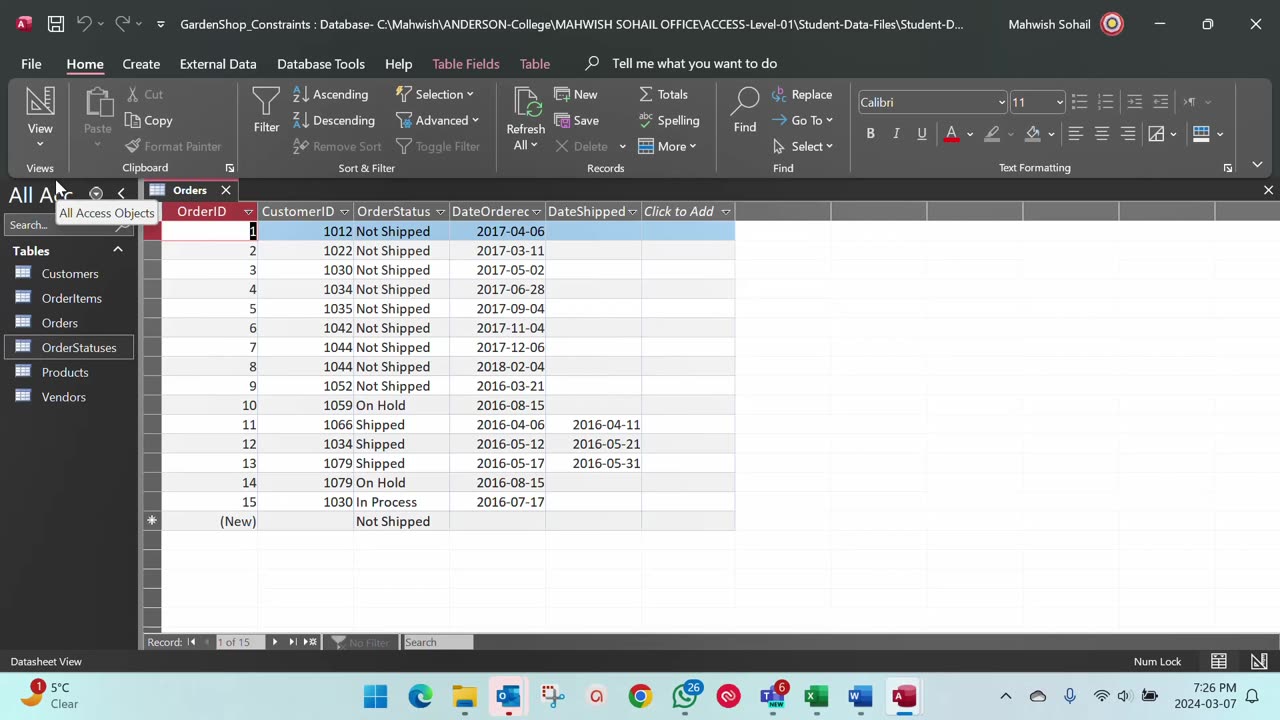Switch to Design View from the status bar
This screenshot has height=720, width=1280.
tap(1259, 661)
